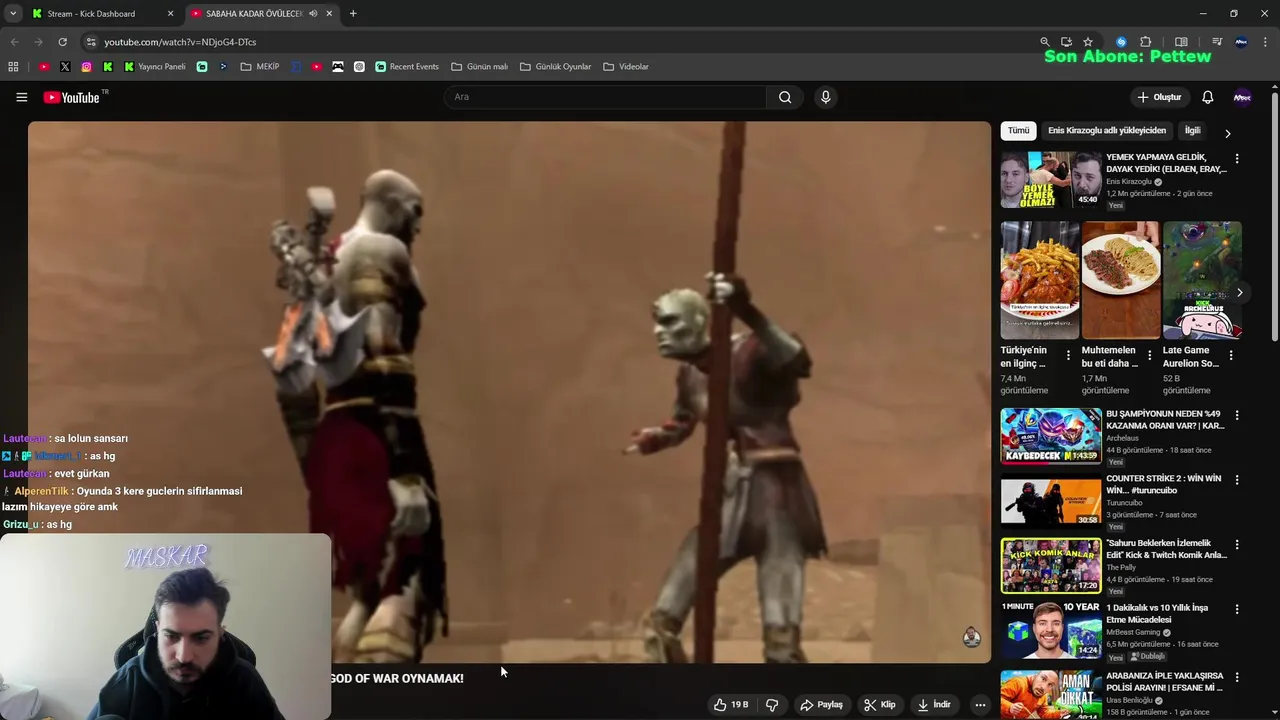Screen dimensions: 1280x720
Task: Open the YEMEK YAPMAYA GELDİK video thumbnail
Action: 1051,180
